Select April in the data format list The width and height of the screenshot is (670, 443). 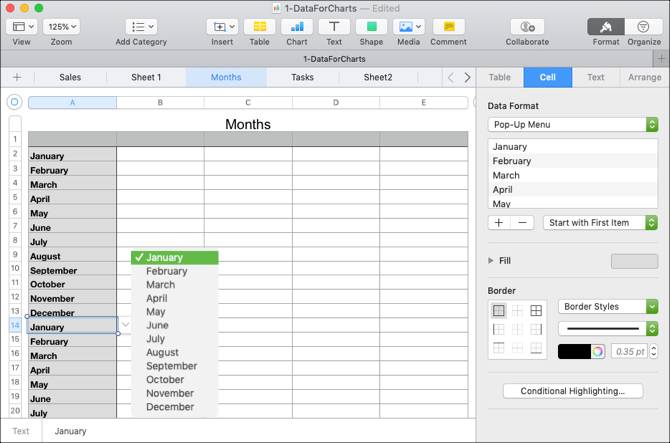coord(572,190)
